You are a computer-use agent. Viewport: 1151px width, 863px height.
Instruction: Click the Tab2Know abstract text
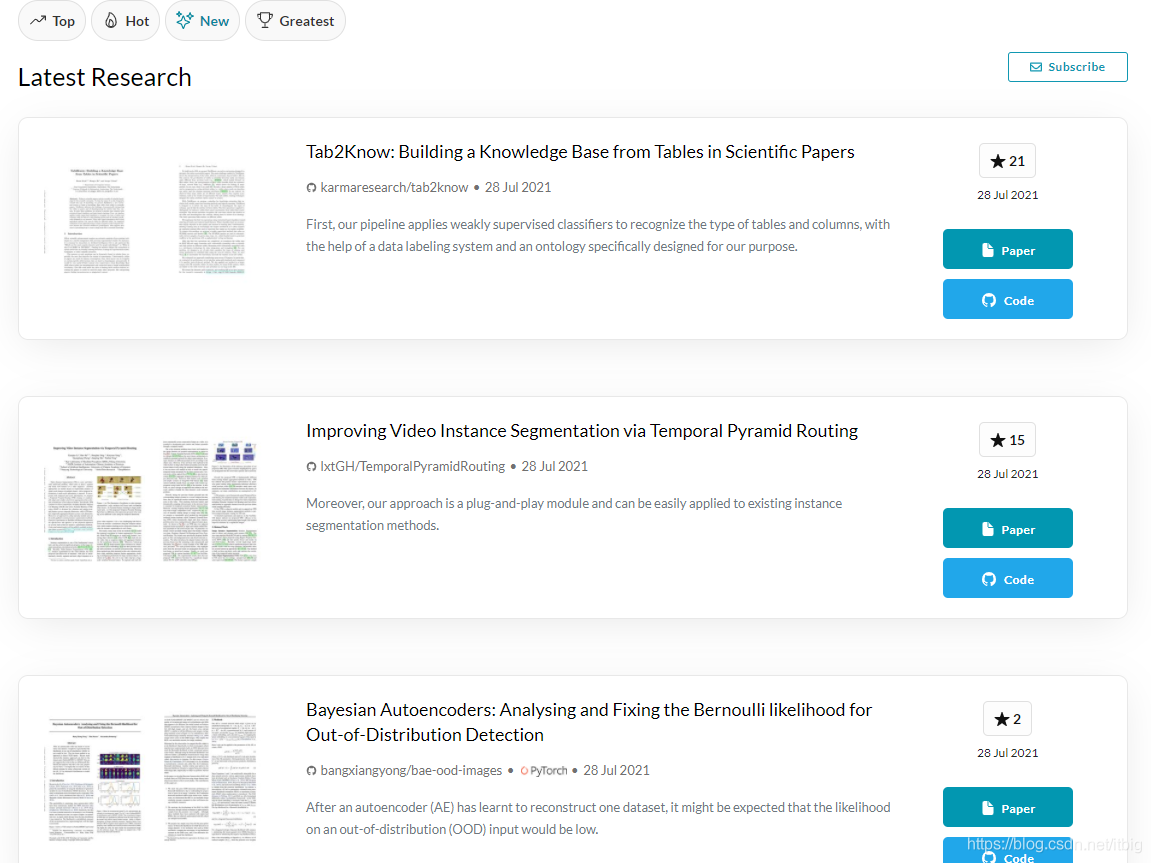point(598,235)
